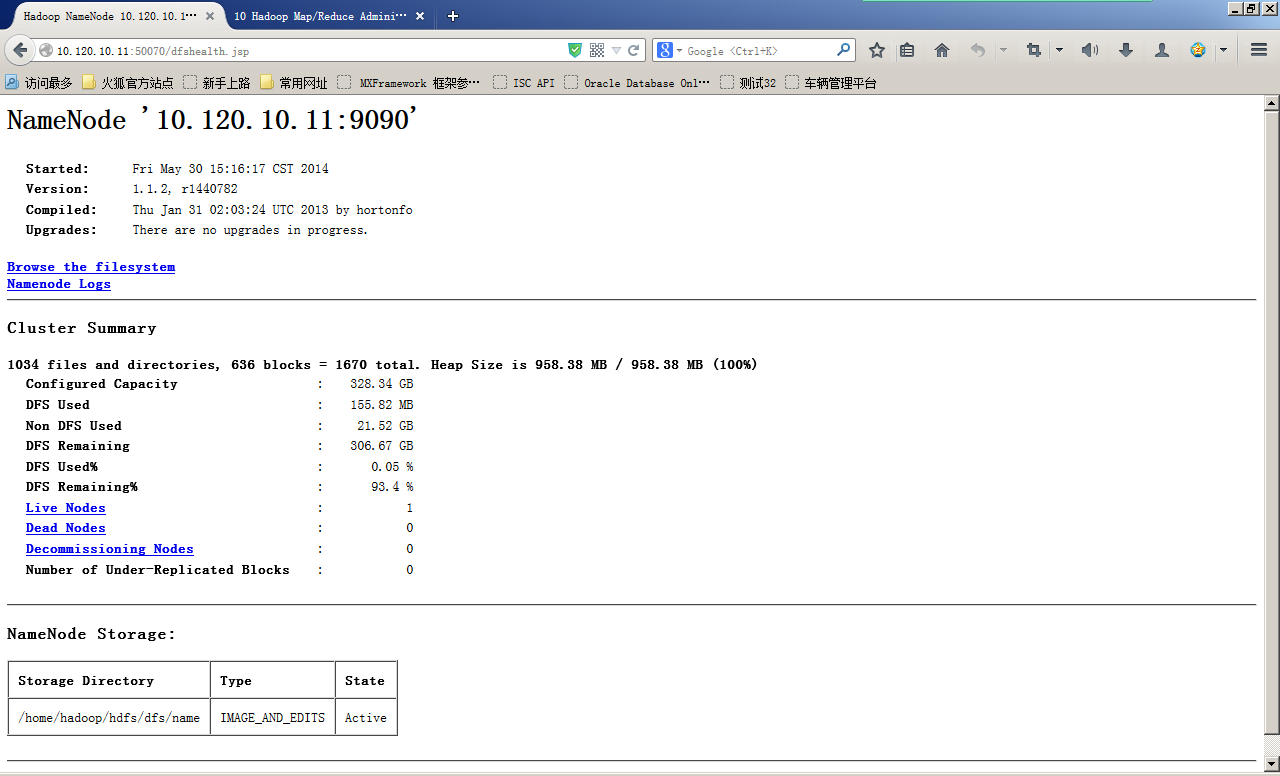
Task: Click the Google search input field
Action: click(760, 50)
